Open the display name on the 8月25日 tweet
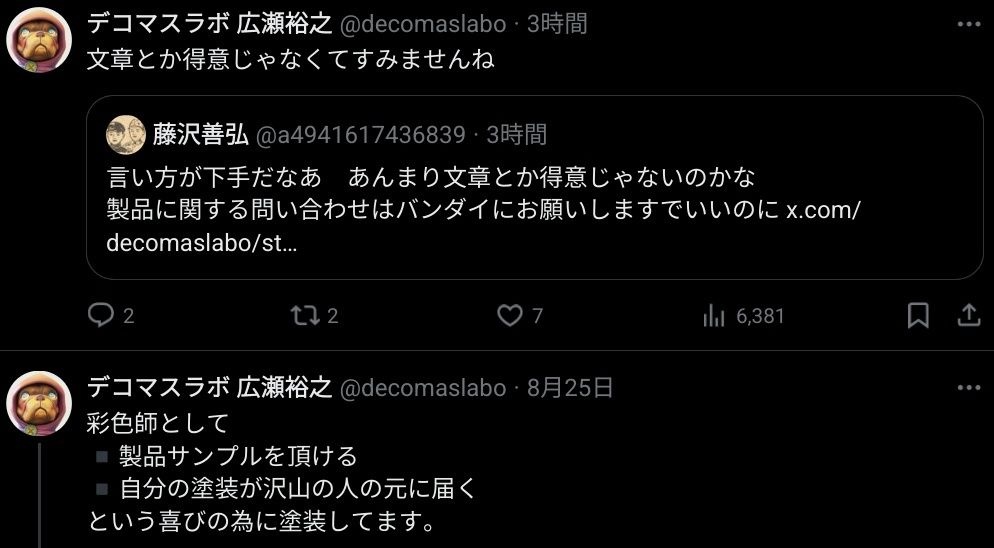Viewport: 994px width, 548px height. (210, 388)
